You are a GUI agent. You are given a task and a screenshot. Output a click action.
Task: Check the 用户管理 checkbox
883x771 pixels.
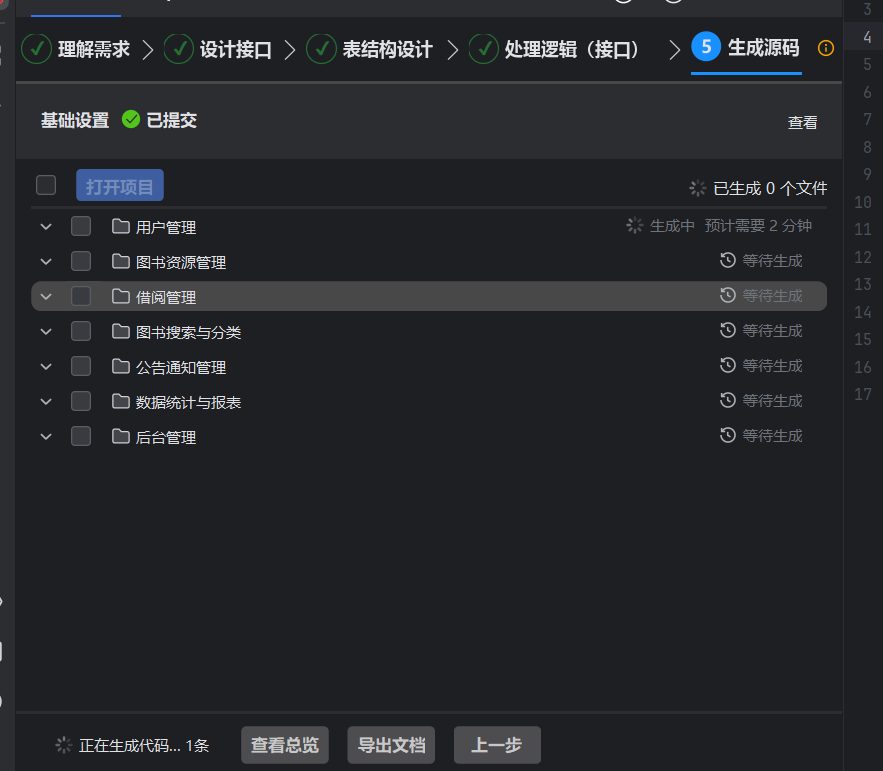point(81,226)
